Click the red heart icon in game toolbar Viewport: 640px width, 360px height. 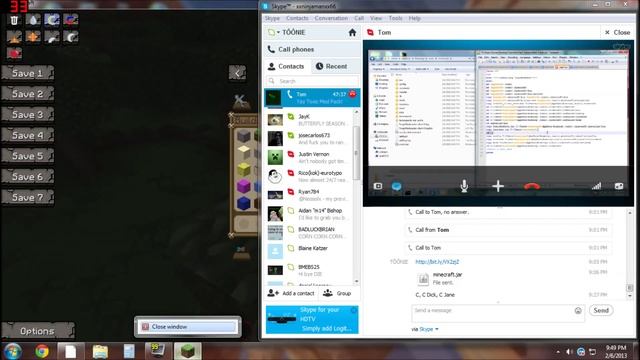pos(14,53)
